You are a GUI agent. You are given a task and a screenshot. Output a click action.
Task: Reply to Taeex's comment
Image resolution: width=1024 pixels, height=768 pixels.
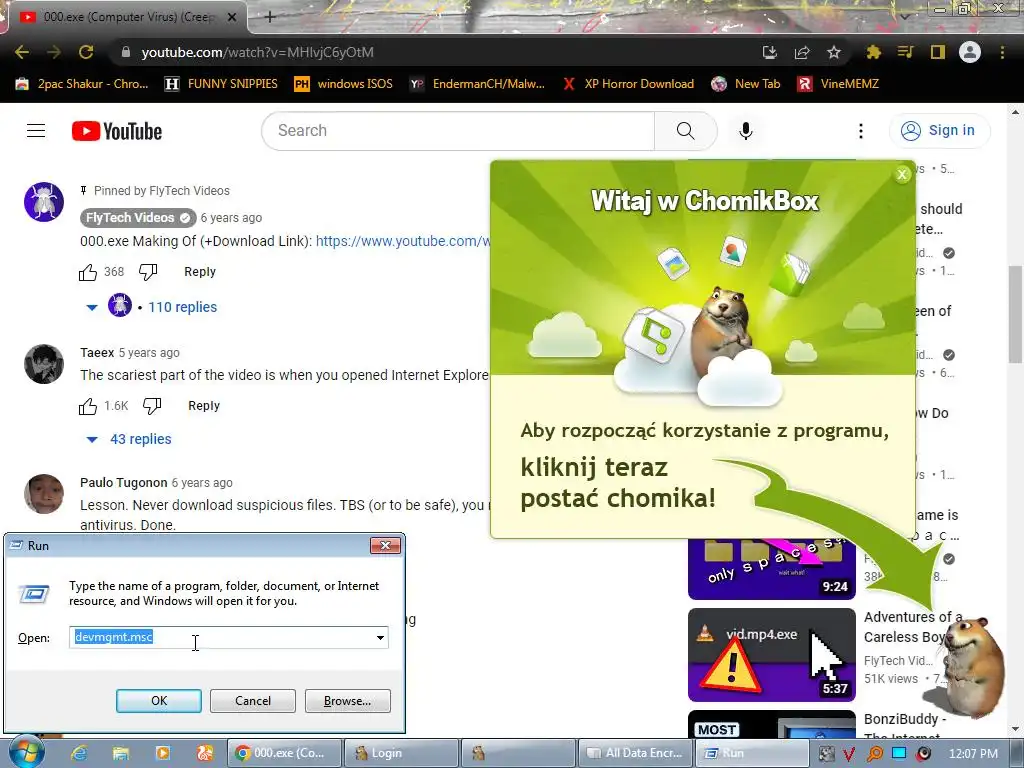[204, 406]
